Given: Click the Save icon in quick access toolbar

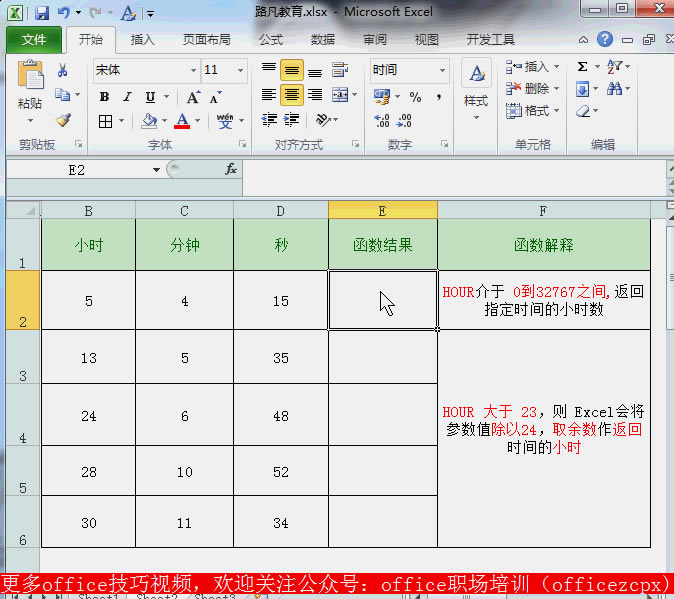Looking at the screenshot, I should (x=42, y=14).
